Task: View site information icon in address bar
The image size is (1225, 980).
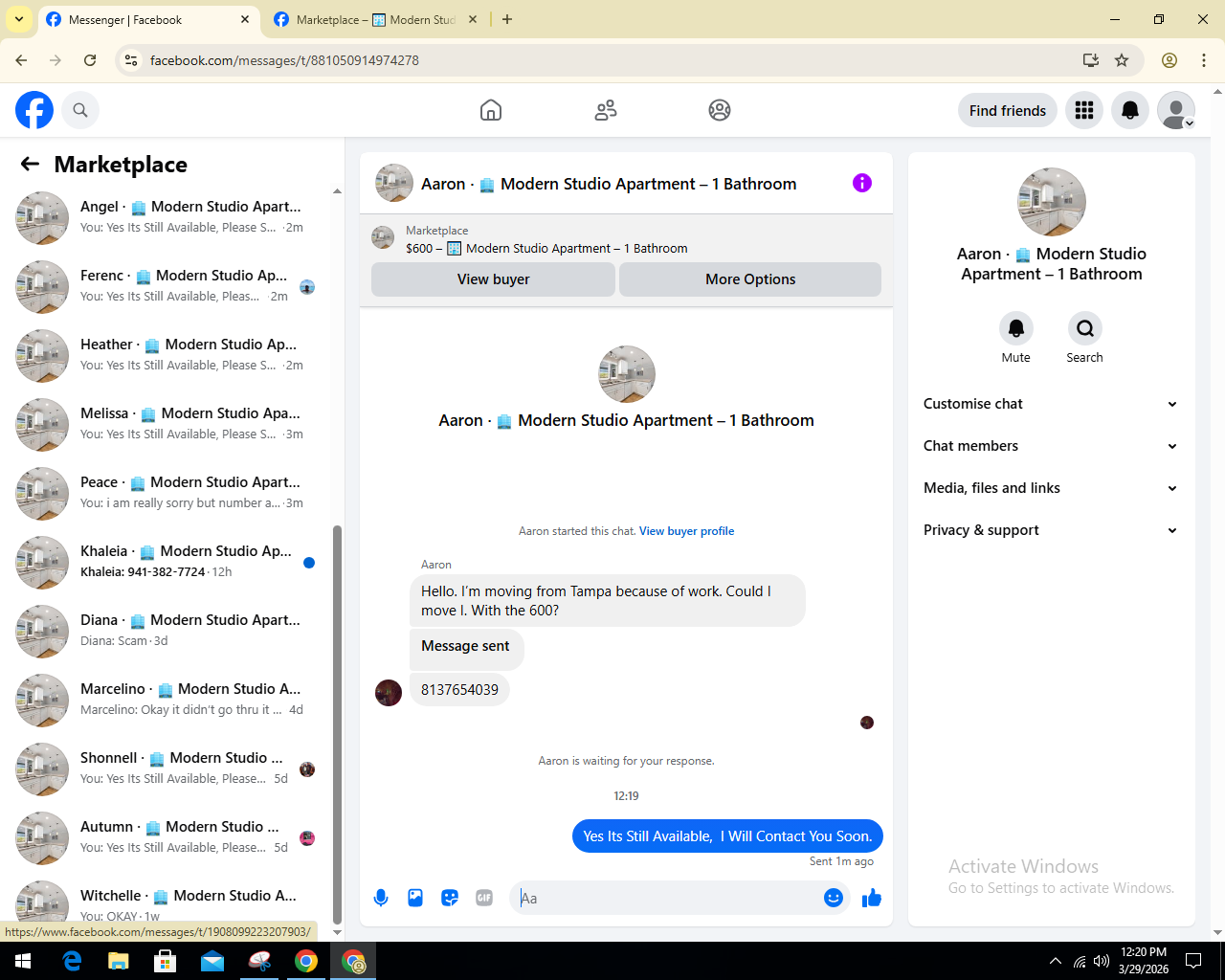Action: pyautogui.click(x=132, y=60)
